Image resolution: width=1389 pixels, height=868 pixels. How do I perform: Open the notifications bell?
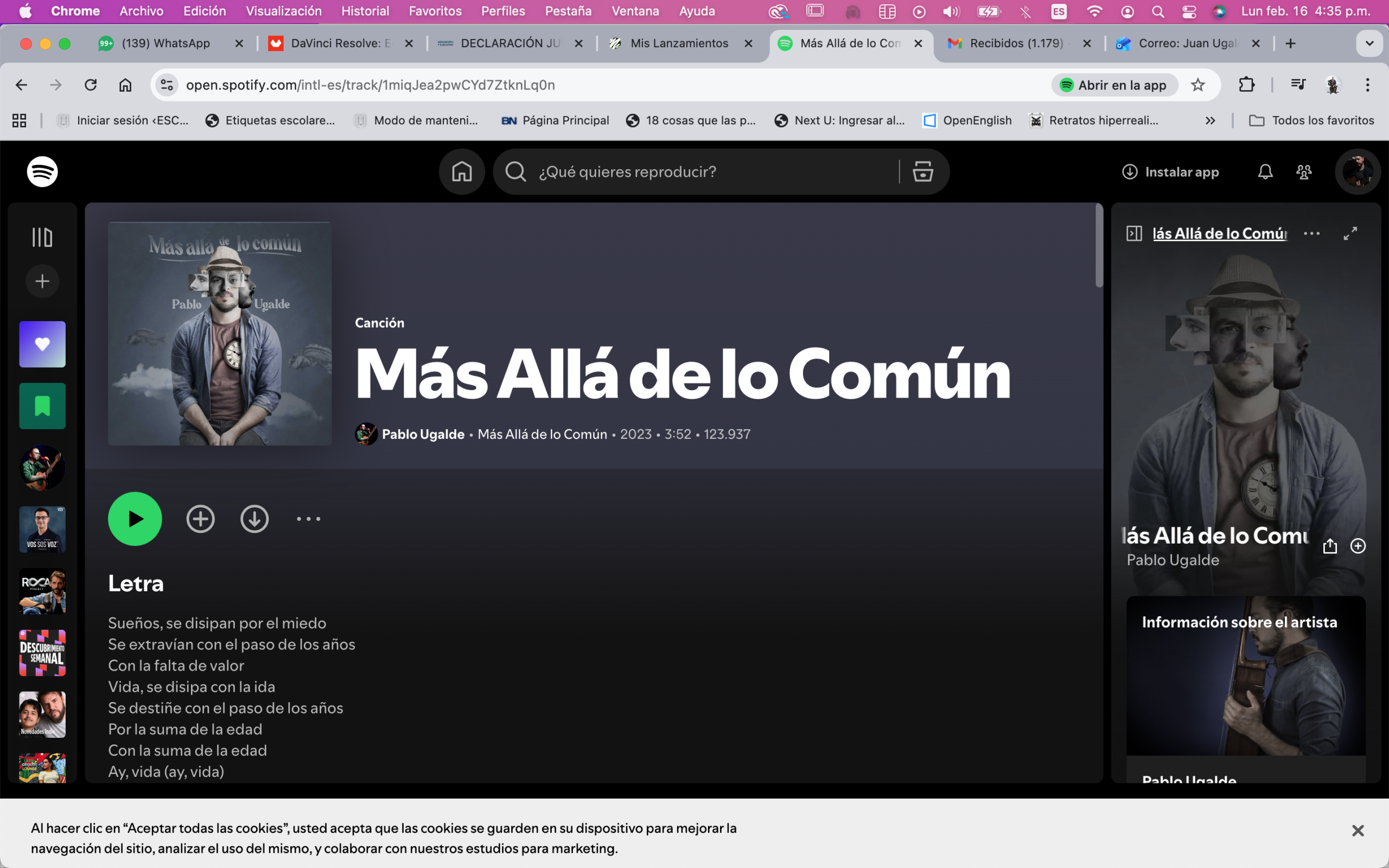point(1265,171)
